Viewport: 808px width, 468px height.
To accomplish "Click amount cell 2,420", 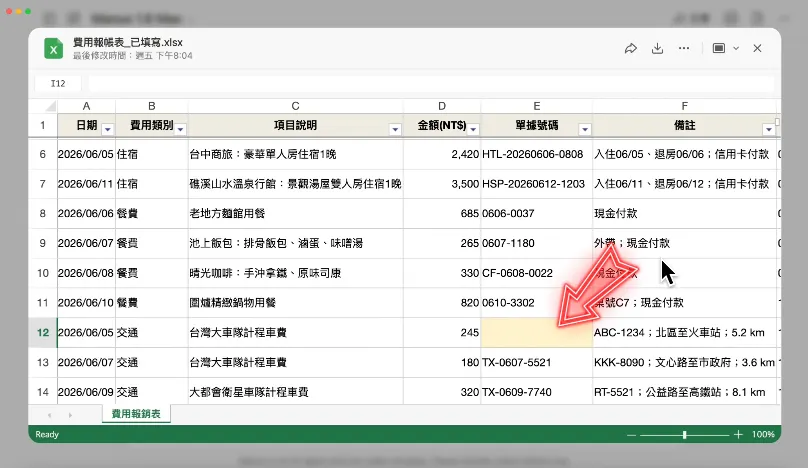I will click(x=442, y=154).
